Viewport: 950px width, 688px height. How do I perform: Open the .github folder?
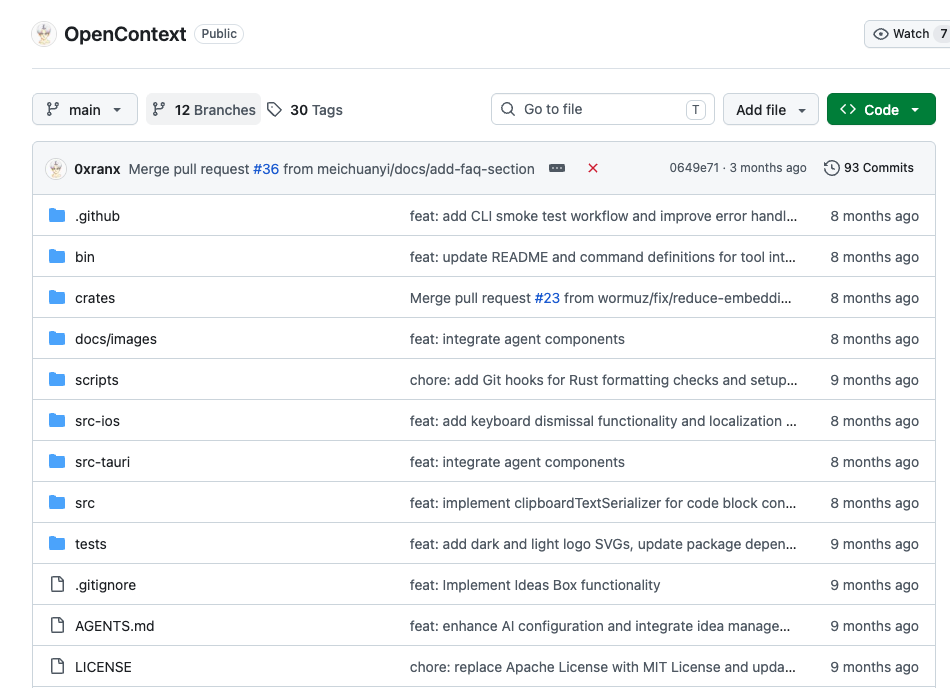click(97, 216)
